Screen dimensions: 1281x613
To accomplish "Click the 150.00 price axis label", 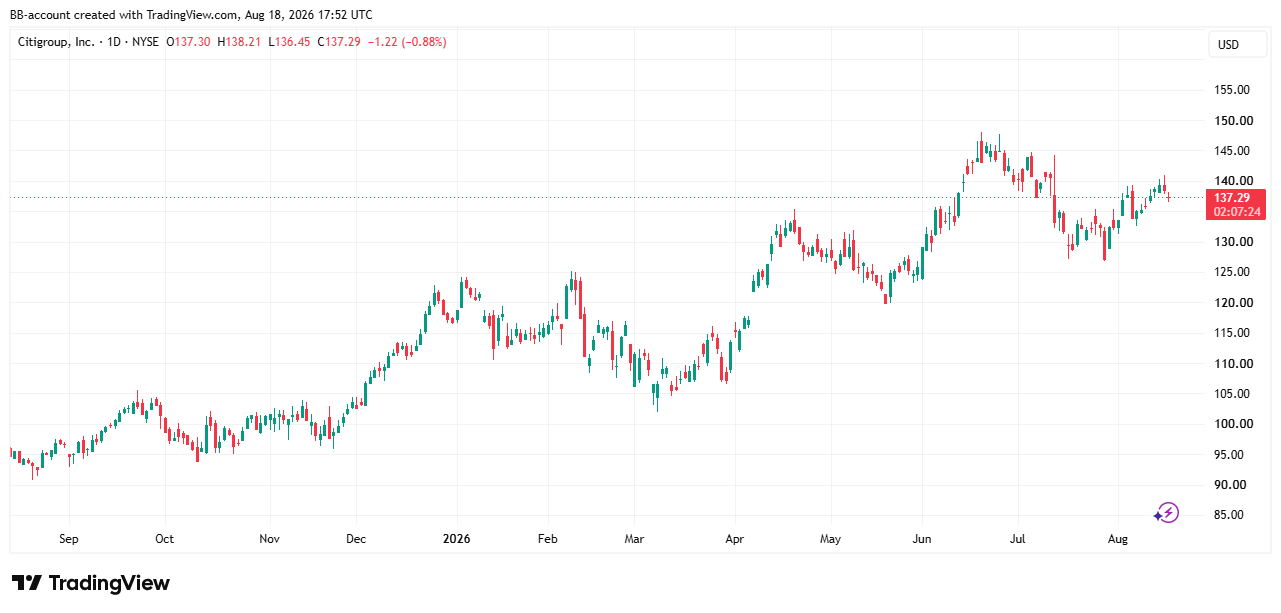I will pos(1233,121).
